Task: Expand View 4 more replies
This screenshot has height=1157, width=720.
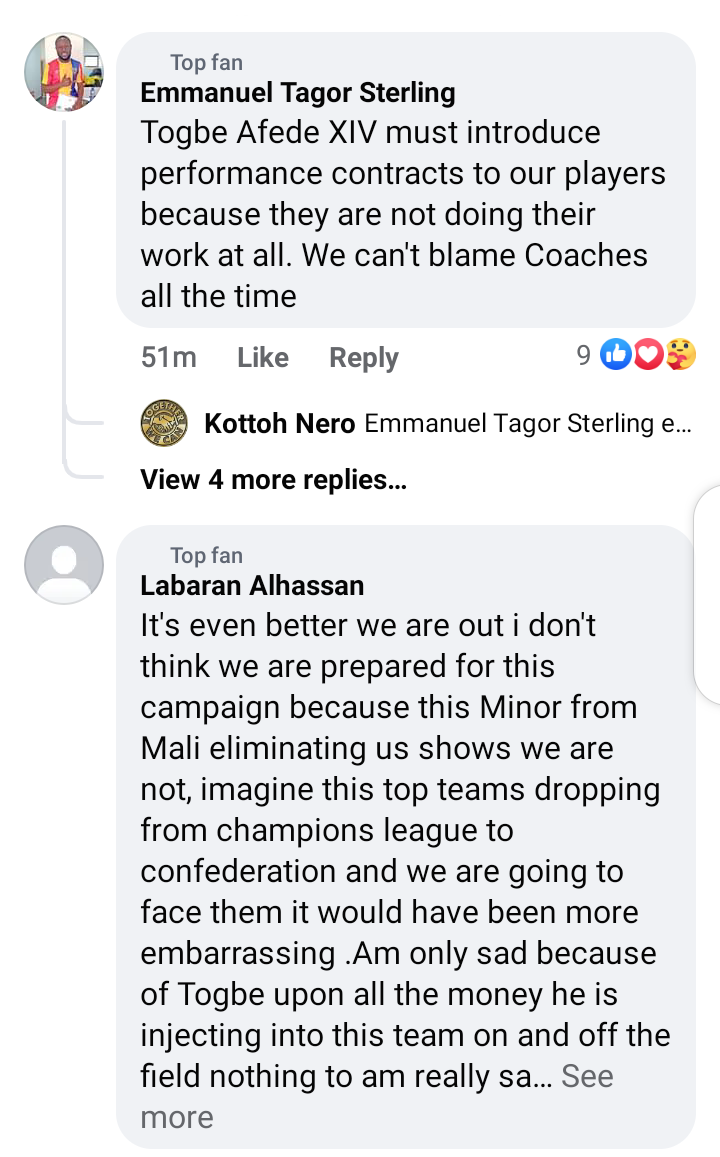Action: tap(273, 480)
